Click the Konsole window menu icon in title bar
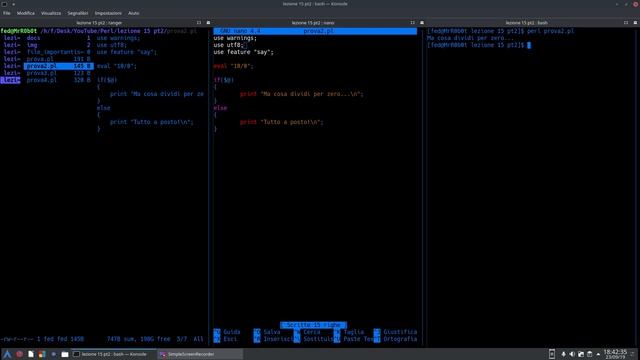 pyautogui.click(x=4, y=4)
